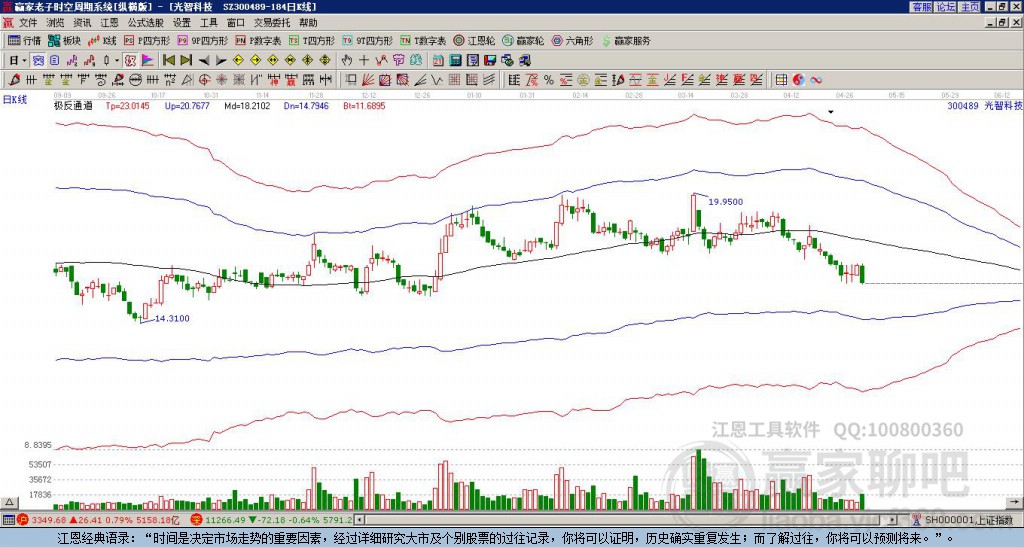Open the P四方形 tool

(147, 40)
